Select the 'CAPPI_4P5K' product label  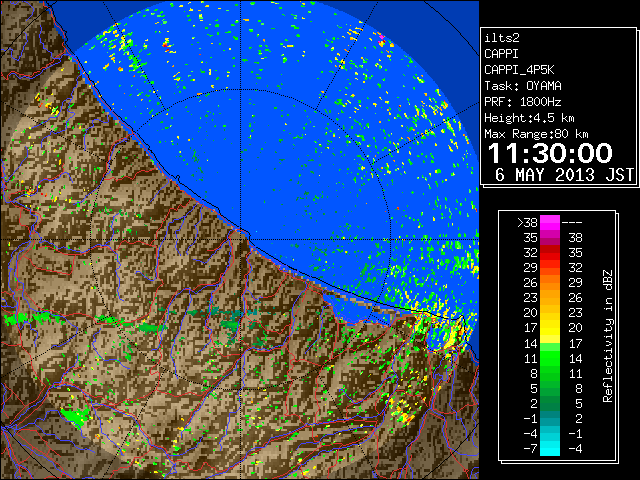click(519, 70)
